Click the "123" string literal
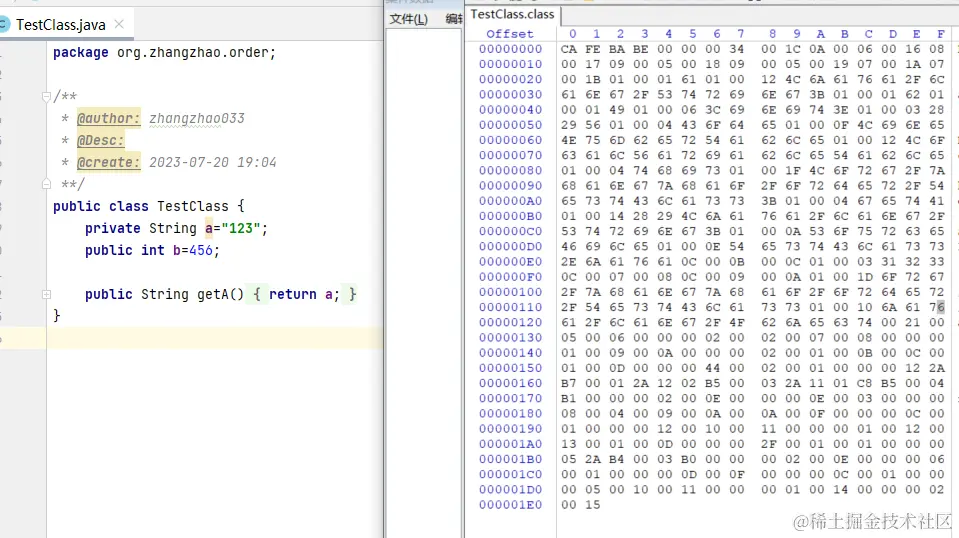Screen dimensions: 959x538 241,229
